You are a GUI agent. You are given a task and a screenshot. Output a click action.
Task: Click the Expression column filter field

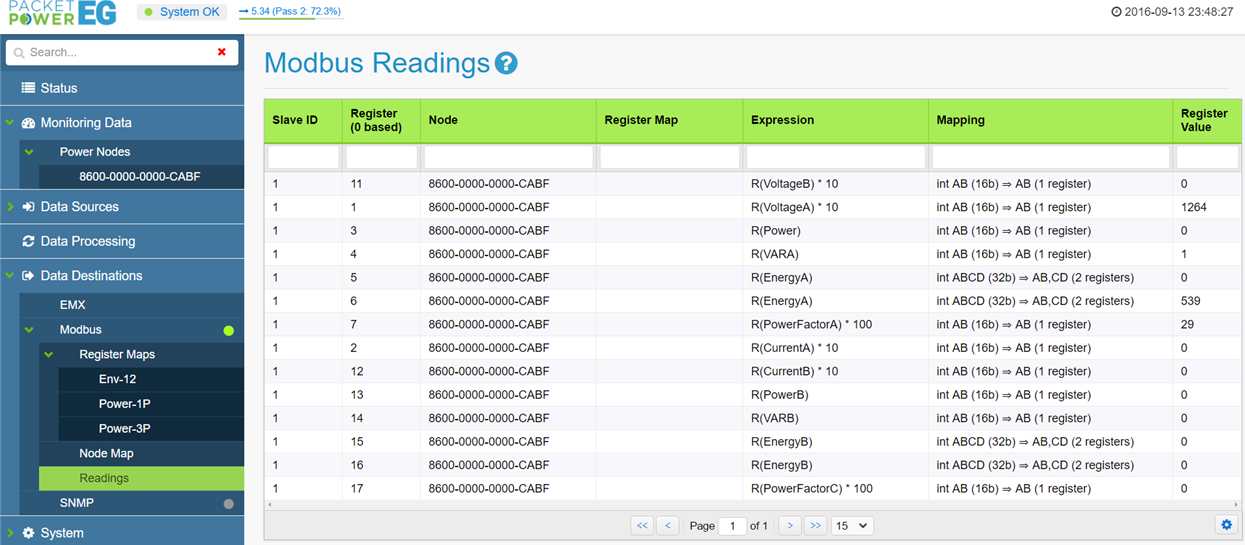tap(835, 157)
